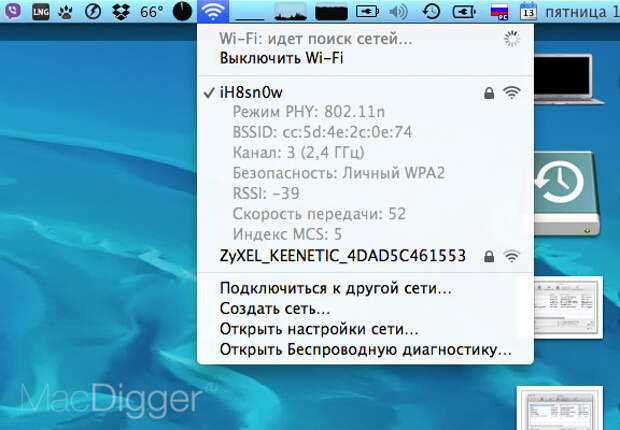Click the Режим PHY: 802.11n line

click(308, 112)
